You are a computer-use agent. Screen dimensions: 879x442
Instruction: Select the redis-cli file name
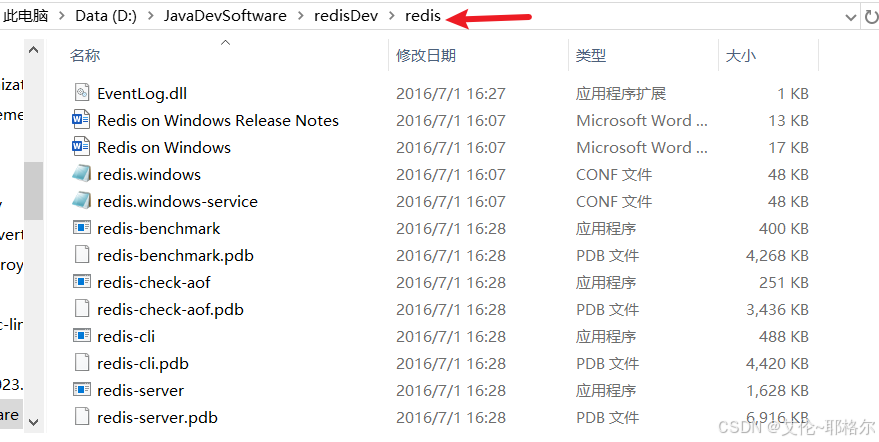[x=126, y=336]
